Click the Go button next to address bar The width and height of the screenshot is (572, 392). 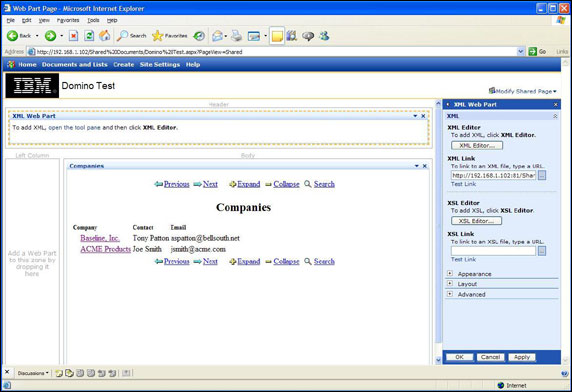coord(537,52)
